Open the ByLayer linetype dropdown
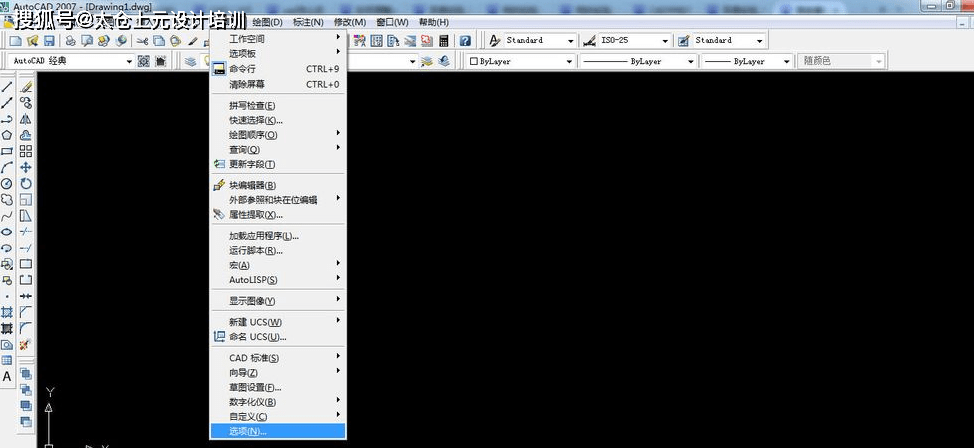This screenshot has width=974, height=448. (691, 62)
